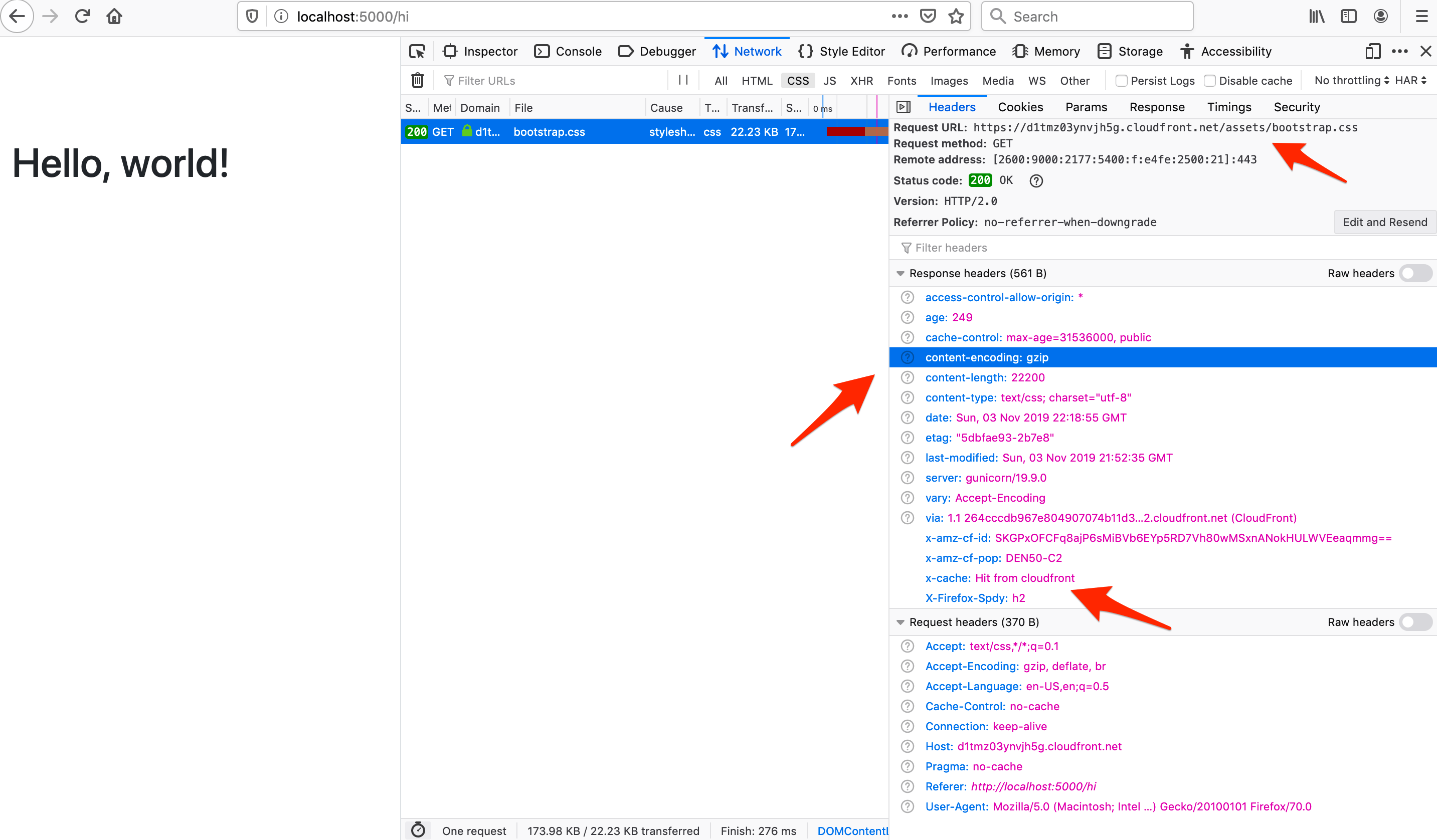Clear the network request log
The width and height of the screenshot is (1437, 840).
418,80
